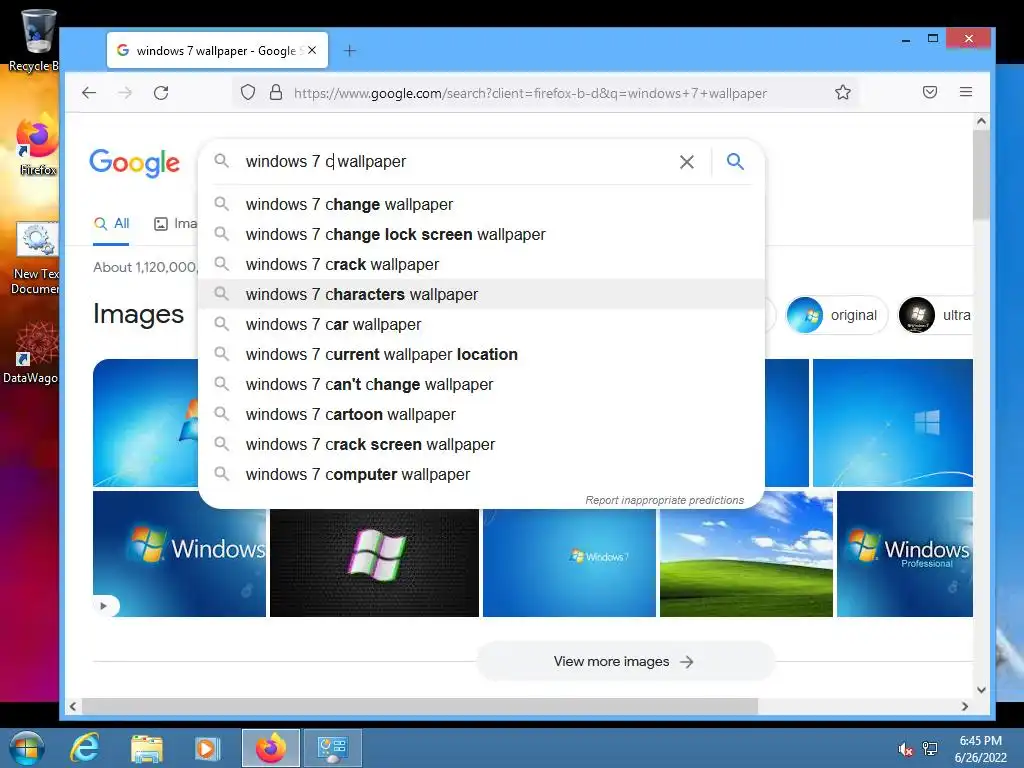The image size is (1024, 768).
Task: Open the small Windows 7 logo blue thumbnail
Action: (x=569, y=562)
